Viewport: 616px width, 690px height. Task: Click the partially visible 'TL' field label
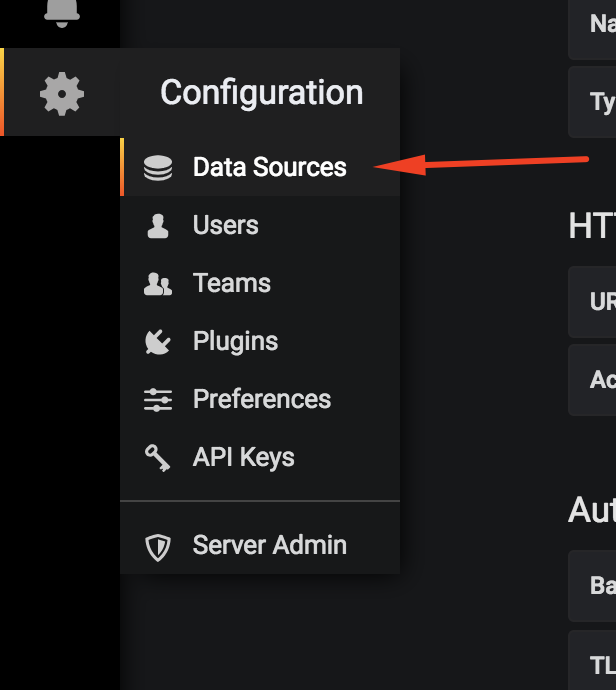point(601,665)
